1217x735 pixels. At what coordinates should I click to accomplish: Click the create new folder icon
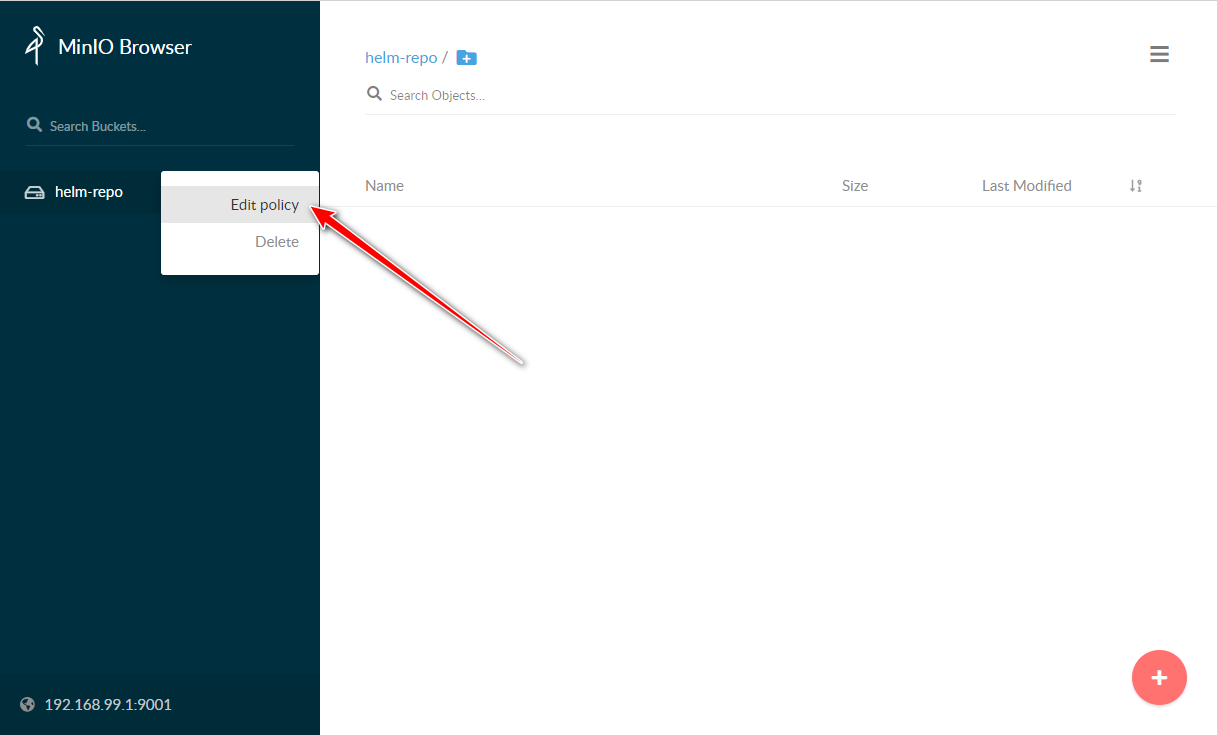click(x=467, y=58)
